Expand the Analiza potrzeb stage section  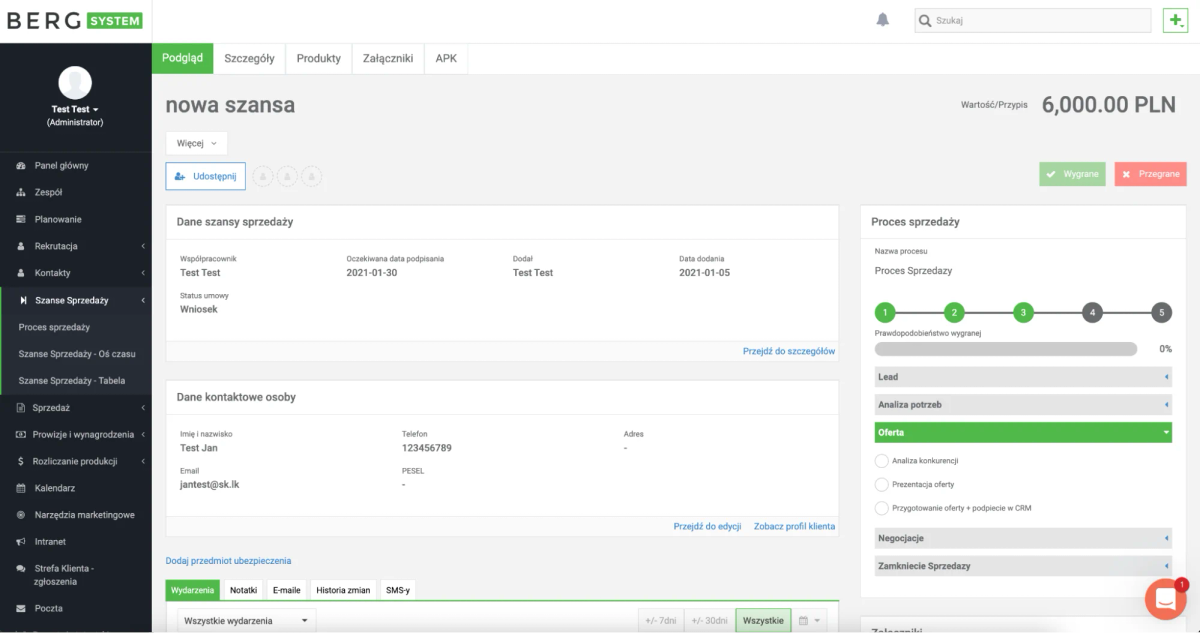point(1023,405)
